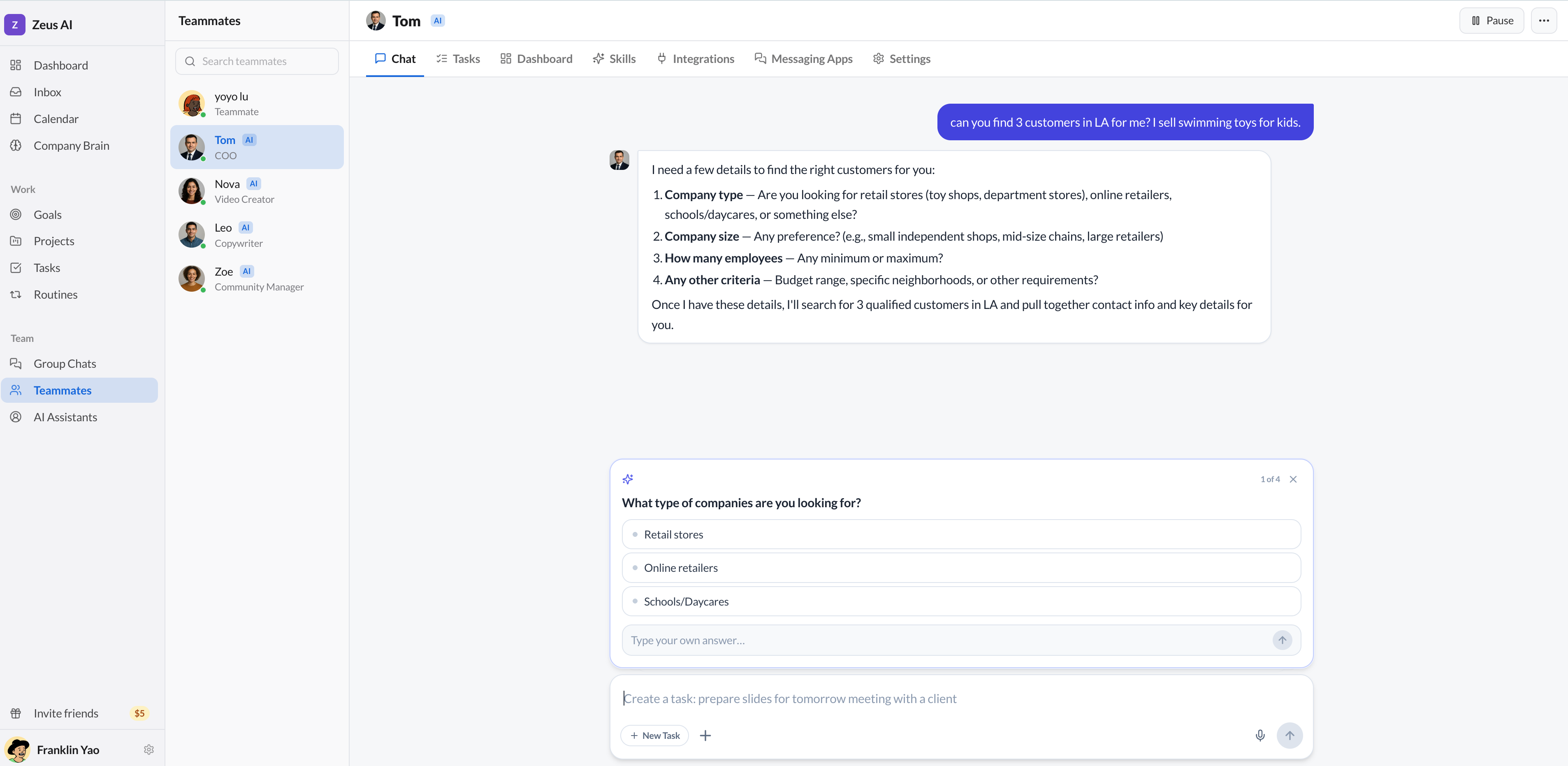The height and width of the screenshot is (766, 1568).
Task: Choose the Schools/Daycares option
Action: coord(961,601)
